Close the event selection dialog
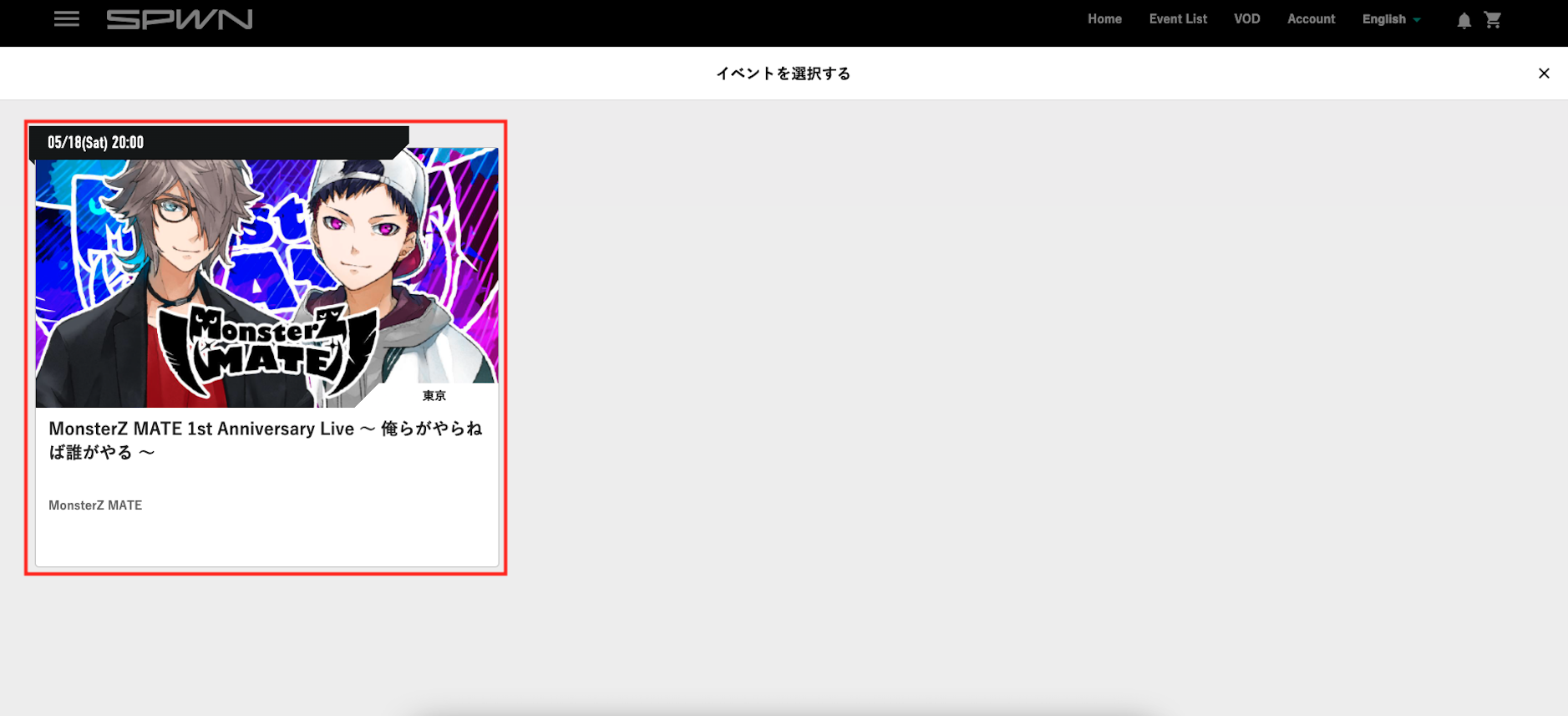 click(1544, 74)
